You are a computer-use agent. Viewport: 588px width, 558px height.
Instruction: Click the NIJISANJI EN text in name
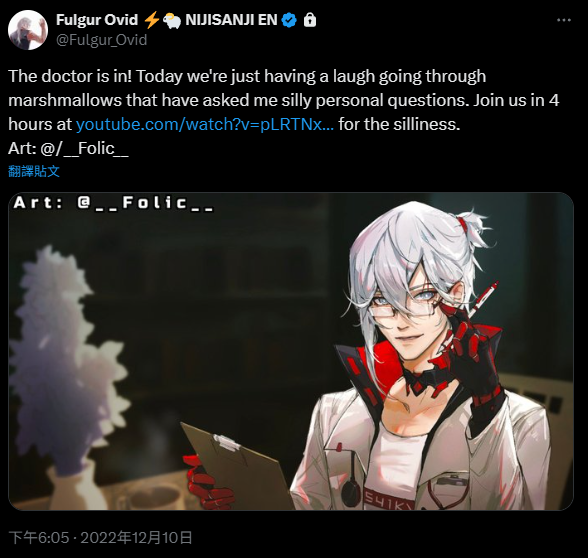(231, 20)
